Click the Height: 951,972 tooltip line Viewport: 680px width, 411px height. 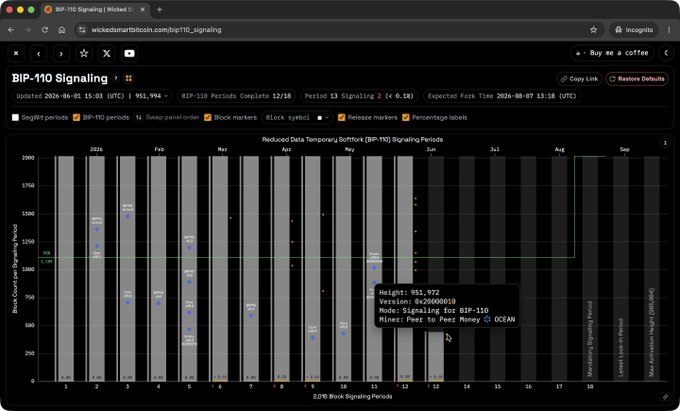[409, 293]
